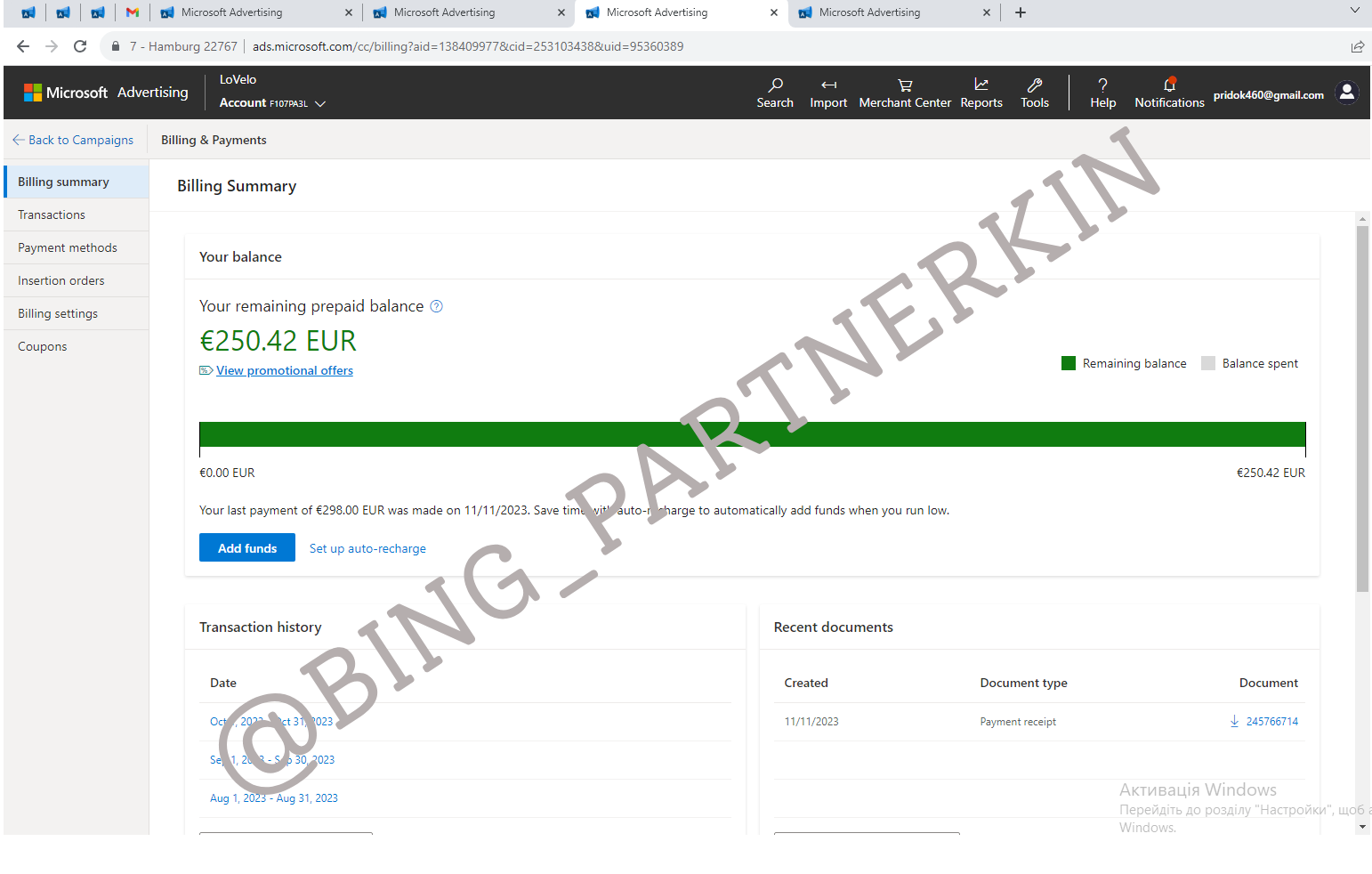The width and height of the screenshot is (1372, 874).
Task: Click the green remaining balance bar
Action: coord(752,434)
